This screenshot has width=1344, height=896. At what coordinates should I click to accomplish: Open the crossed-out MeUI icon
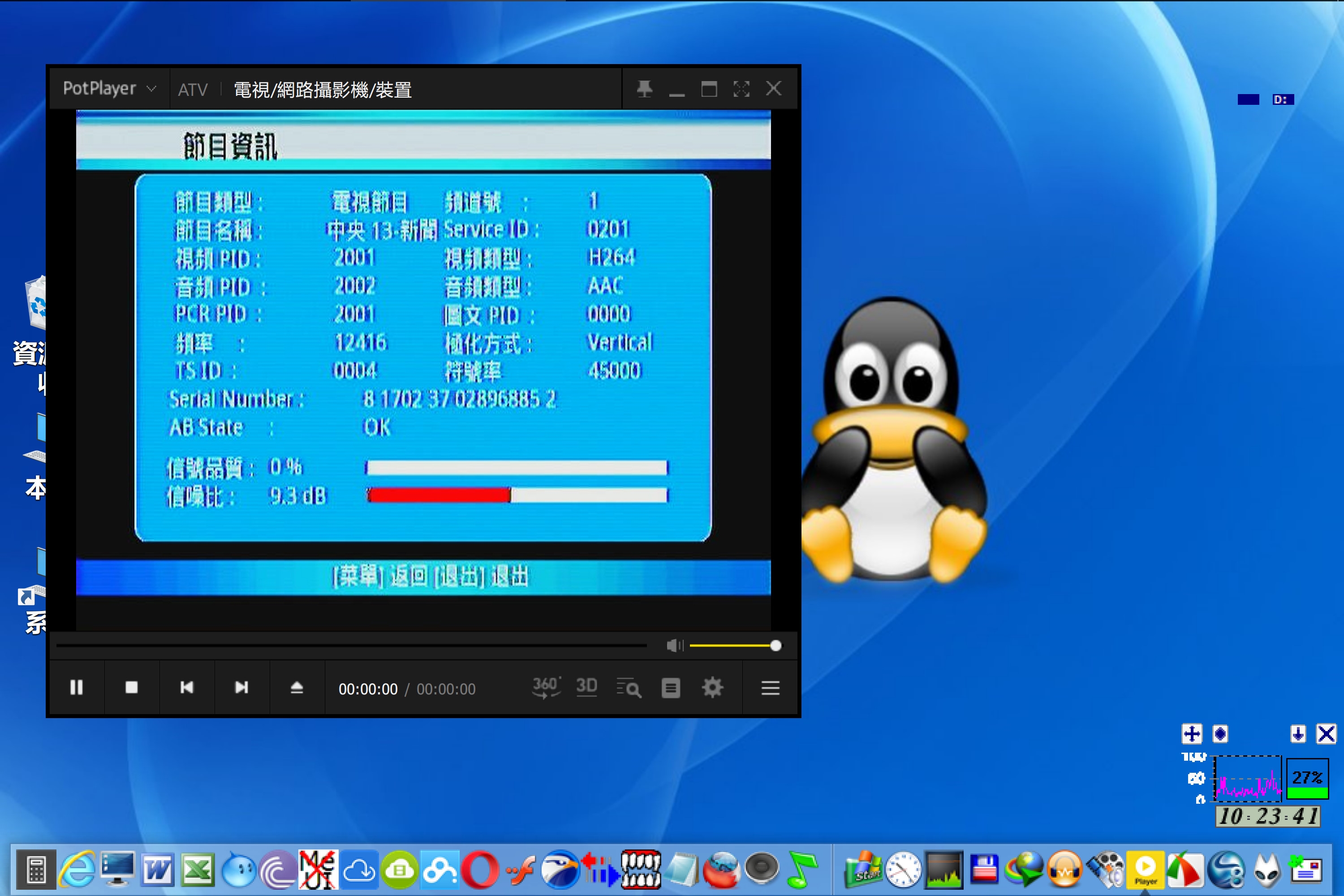click(x=318, y=870)
